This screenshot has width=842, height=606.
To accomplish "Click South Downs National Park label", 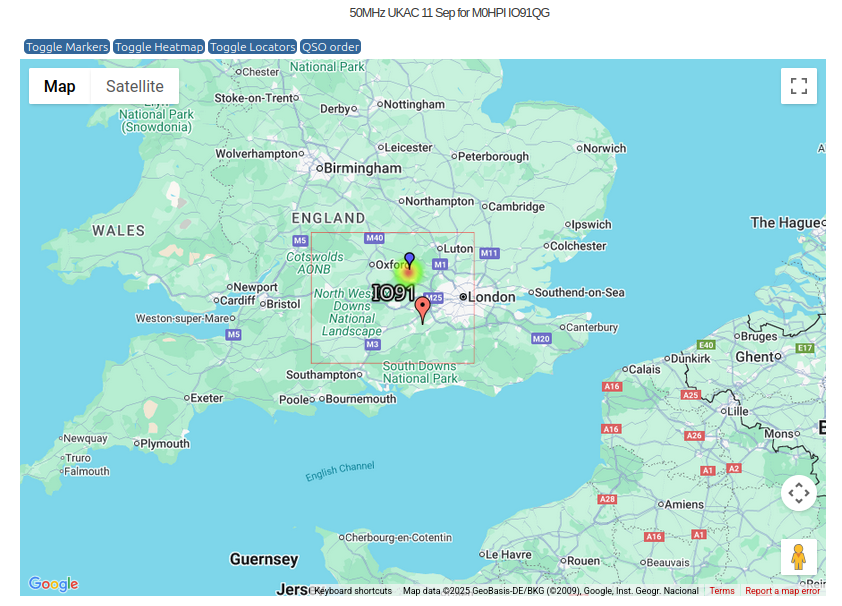I will (420, 373).
